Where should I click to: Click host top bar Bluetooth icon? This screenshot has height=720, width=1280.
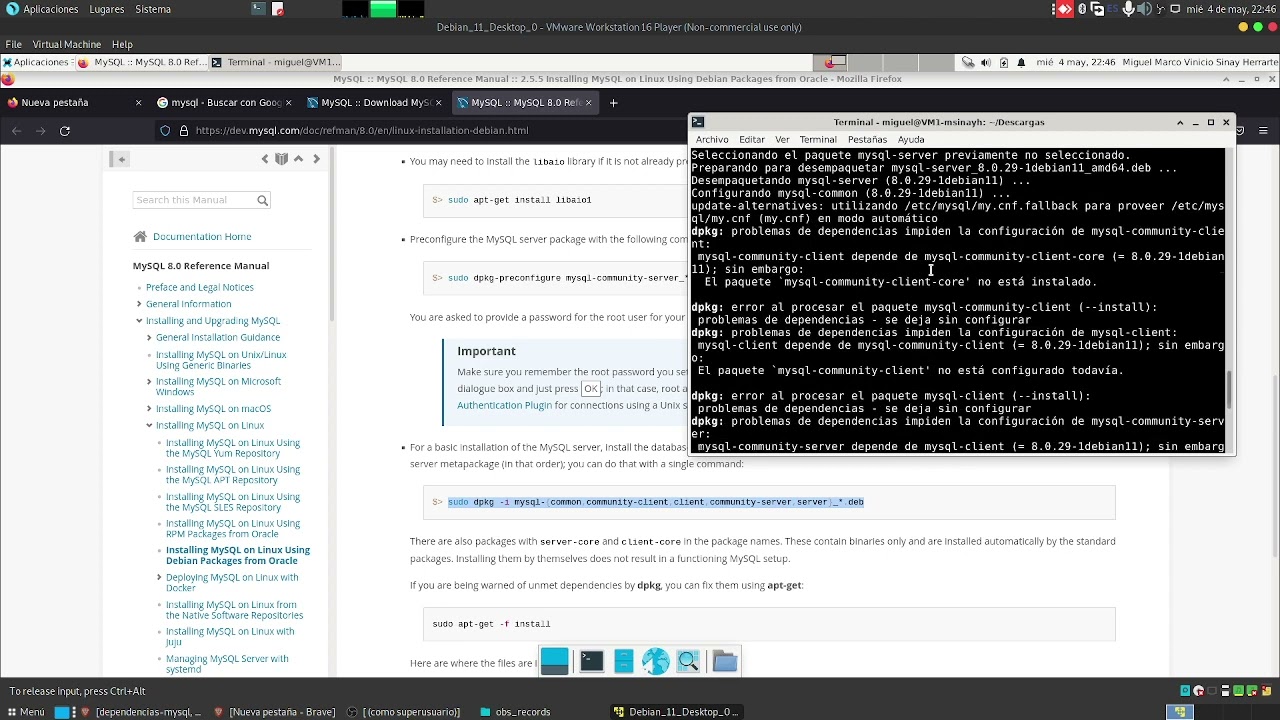pyautogui.click(x=1083, y=9)
